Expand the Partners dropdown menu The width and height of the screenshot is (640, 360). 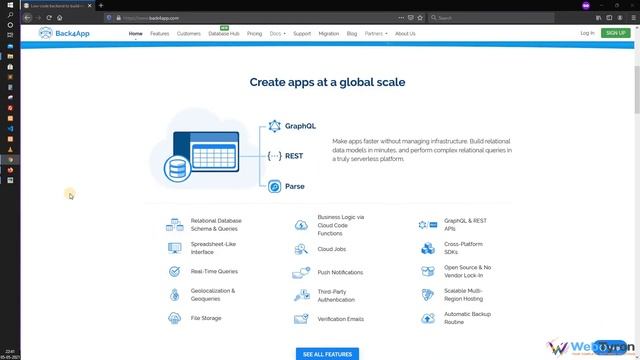(x=376, y=33)
